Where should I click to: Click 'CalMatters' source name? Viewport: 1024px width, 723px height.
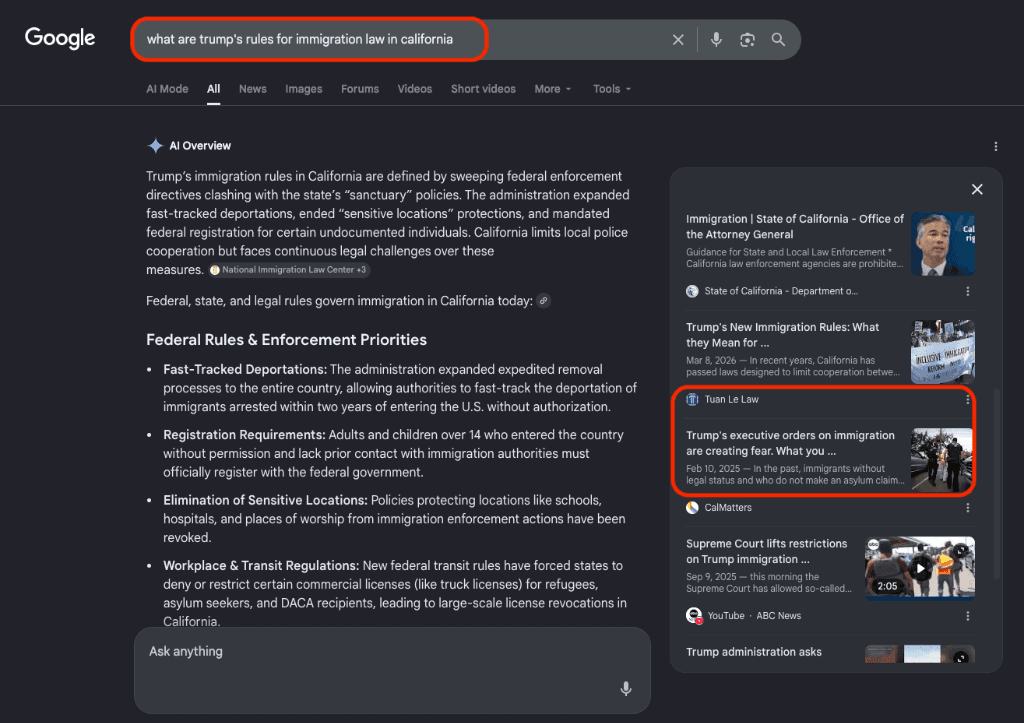point(728,507)
